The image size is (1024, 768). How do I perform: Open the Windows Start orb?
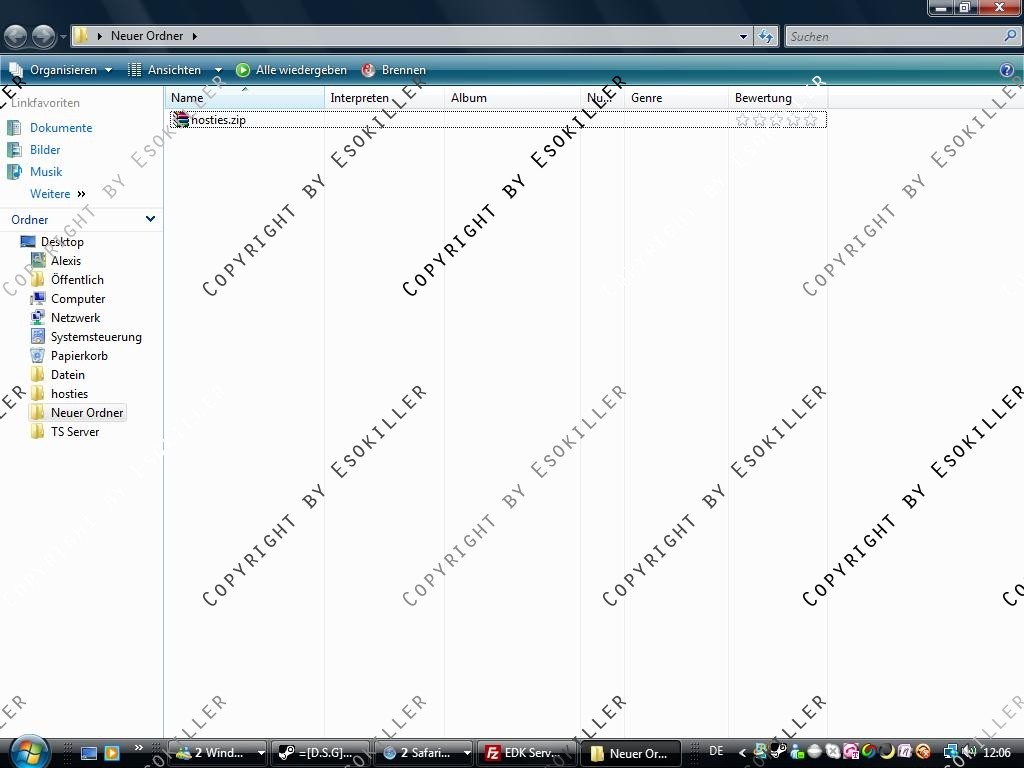[x=27, y=751]
